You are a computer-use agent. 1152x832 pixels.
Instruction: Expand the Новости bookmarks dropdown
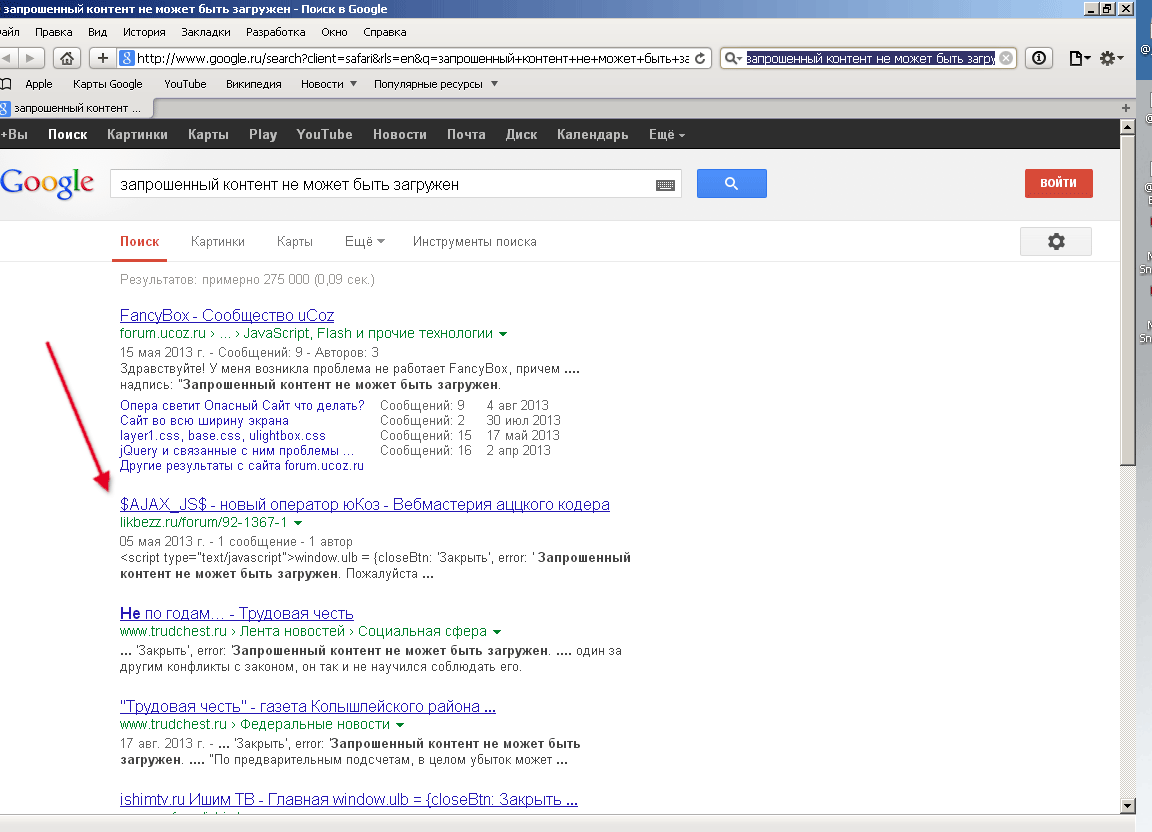point(353,84)
